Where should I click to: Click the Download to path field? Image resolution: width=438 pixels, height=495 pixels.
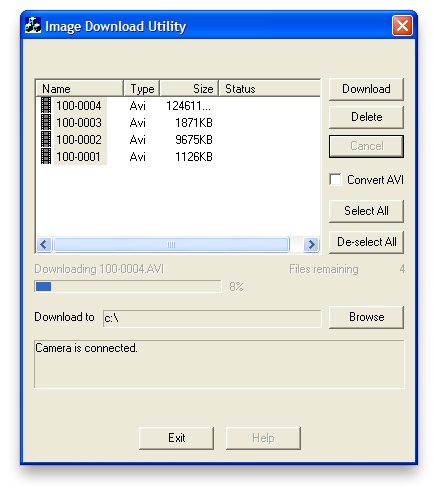[212, 318]
